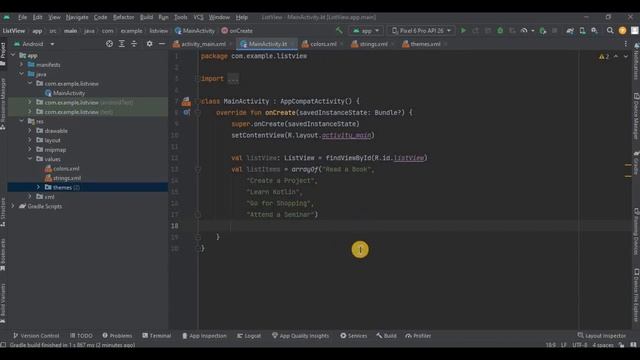
Task: Open the app run configuration dropdown
Action: pos(366,31)
